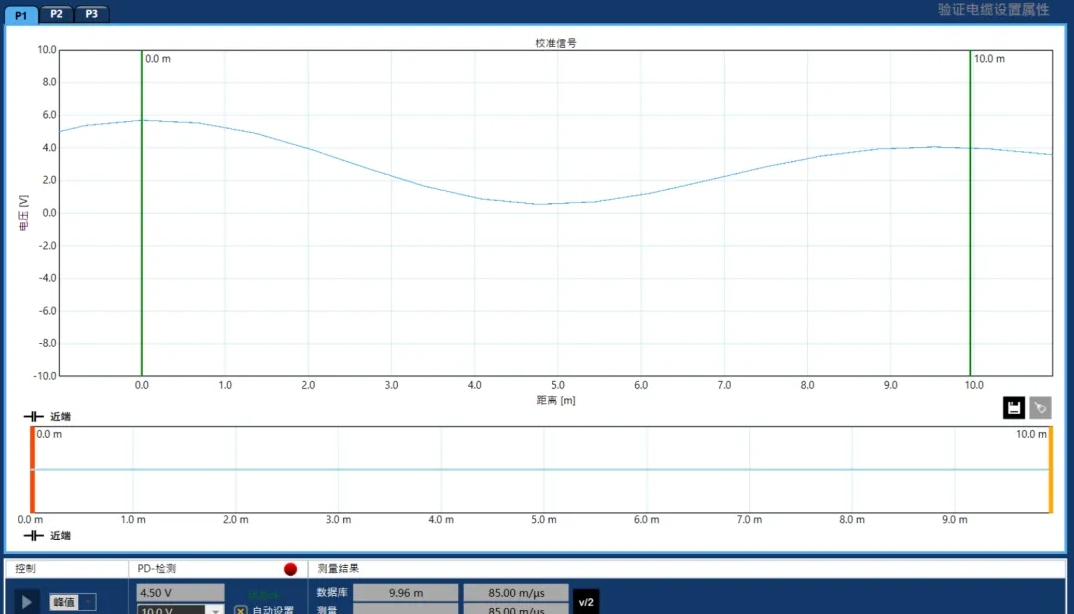The image size is (1074, 614).
Task: Select the P1 tab
Action: point(21,13)
